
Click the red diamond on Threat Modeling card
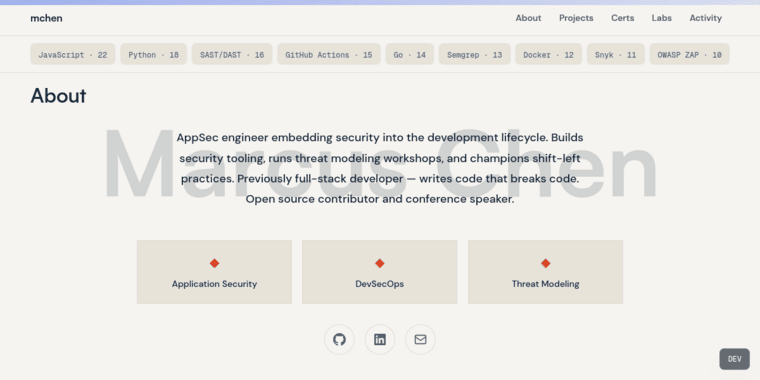click(545, 263)
